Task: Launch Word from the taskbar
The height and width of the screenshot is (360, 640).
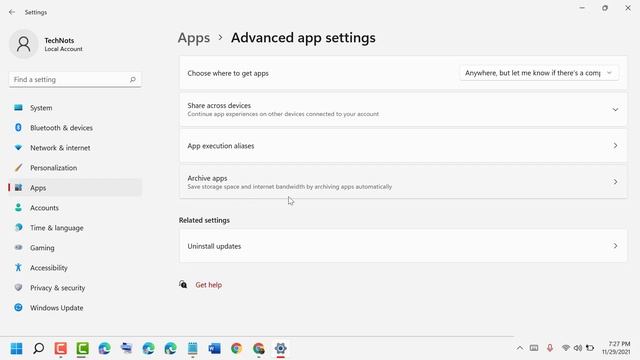Action: (x=214, y=348)
